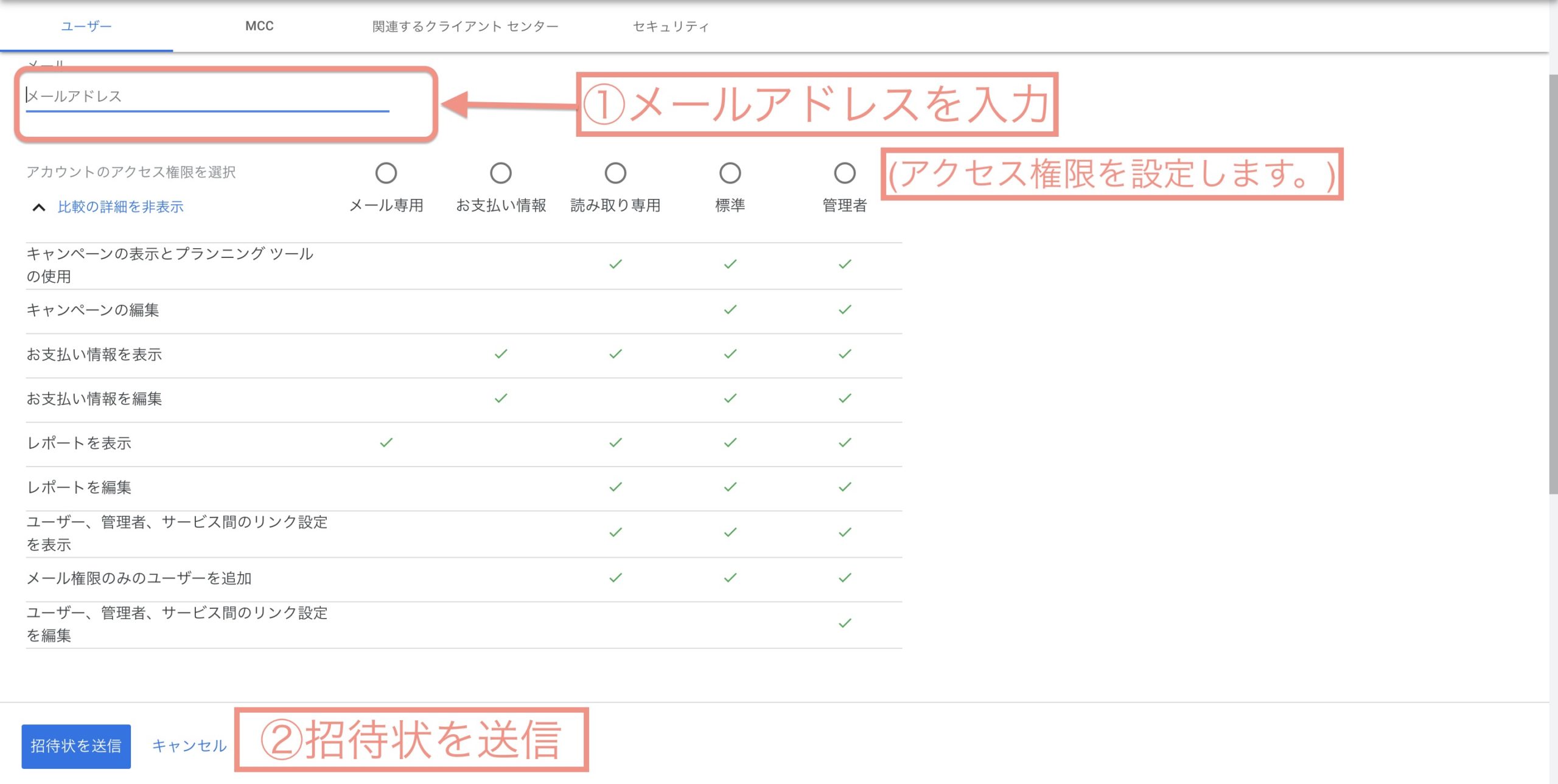Screen dimensions: 1558x784
Task: Choose the 管理者 access level radio
Action: pyautogui.click(x=844, y=173)
